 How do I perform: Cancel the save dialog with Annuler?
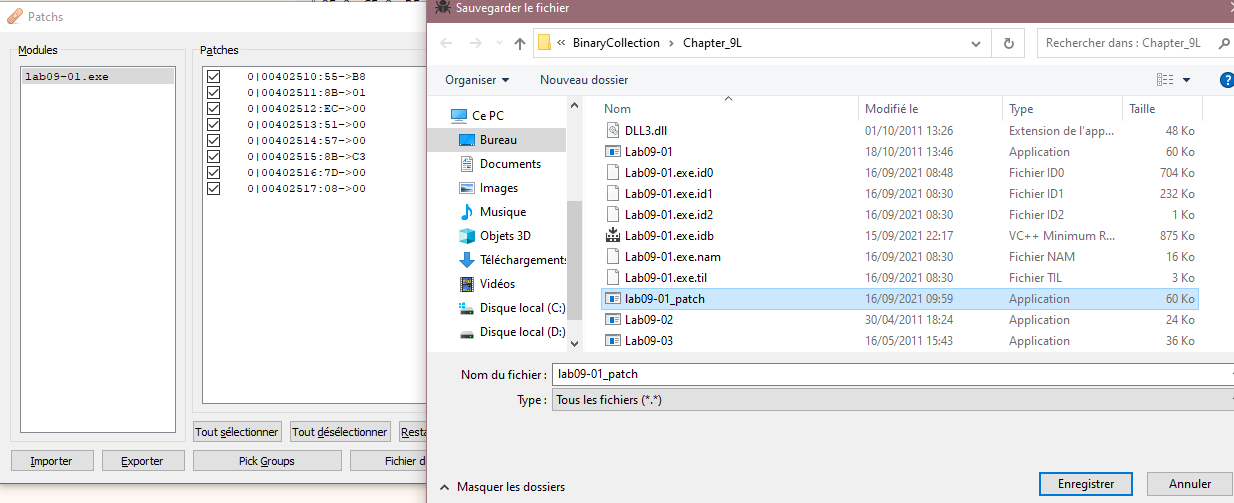click(x=1190, y=483)
